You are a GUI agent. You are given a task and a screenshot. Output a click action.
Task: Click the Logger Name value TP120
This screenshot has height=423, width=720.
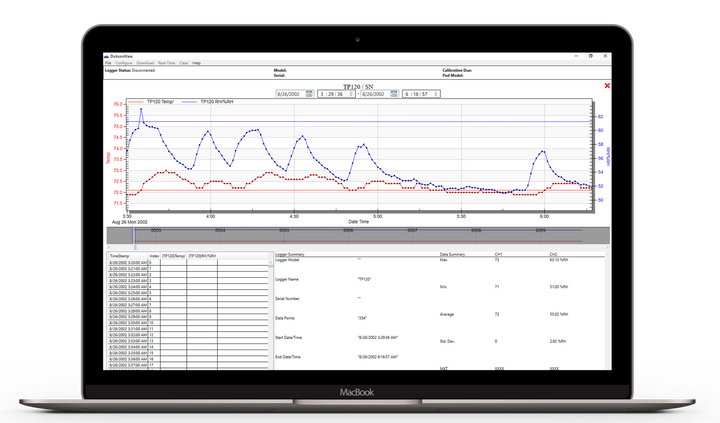point(364,279)
